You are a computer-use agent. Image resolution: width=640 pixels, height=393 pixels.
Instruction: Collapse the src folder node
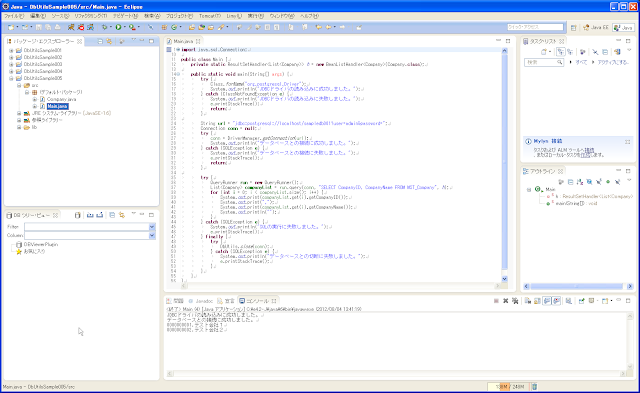point(19,85)
